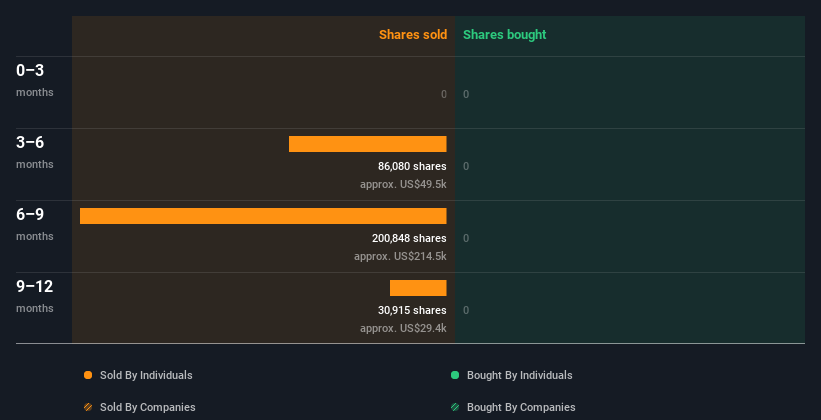Select the 9–12 months orange sold bar
This screenshot has width=821, height=420.
418,288
